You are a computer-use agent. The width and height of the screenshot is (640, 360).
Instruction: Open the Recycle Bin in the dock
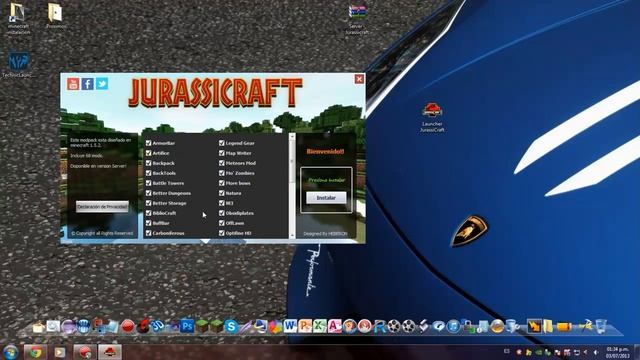[x=601, y=326]
